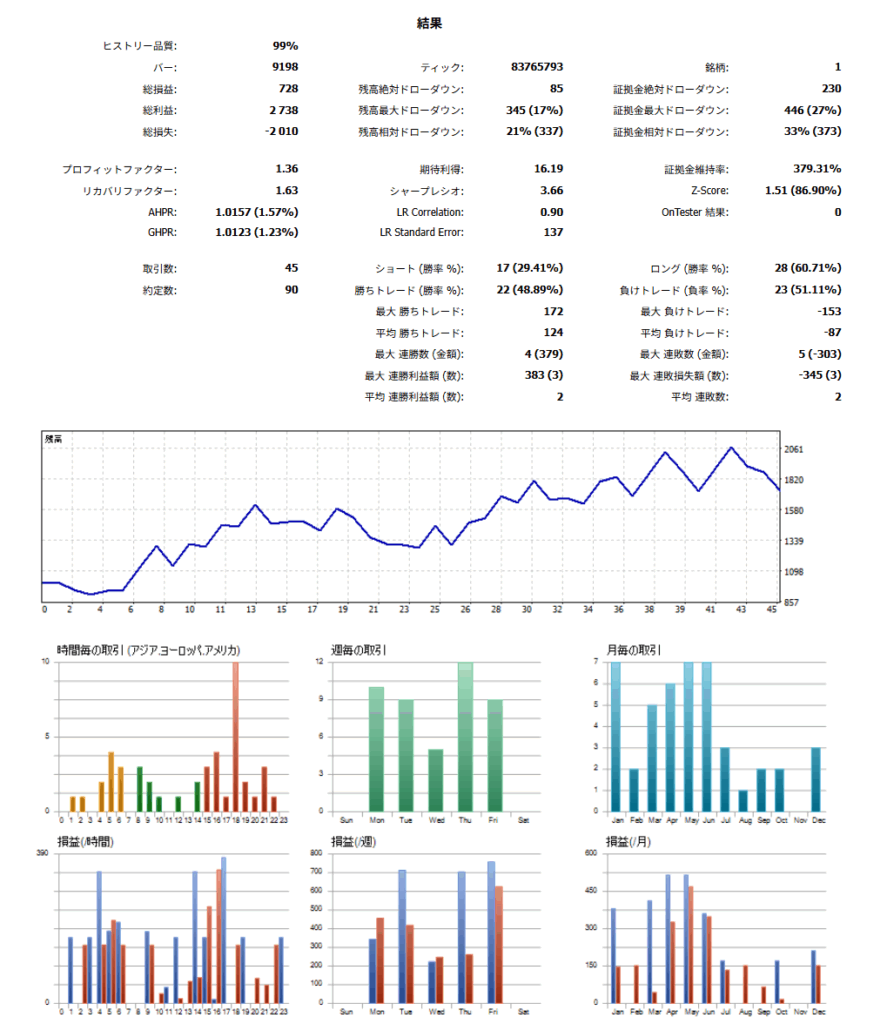Select the 最大 勝ちトレード value 172

(553, 312)
